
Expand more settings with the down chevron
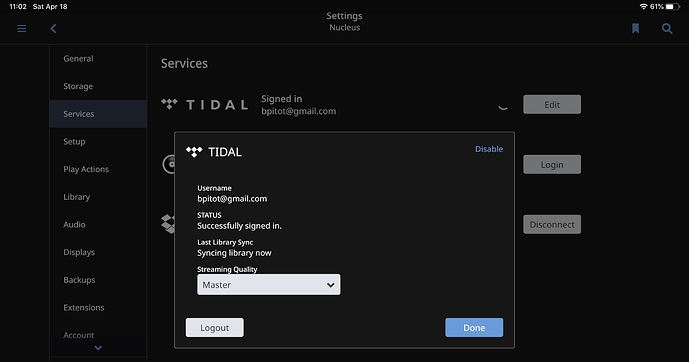98,348
